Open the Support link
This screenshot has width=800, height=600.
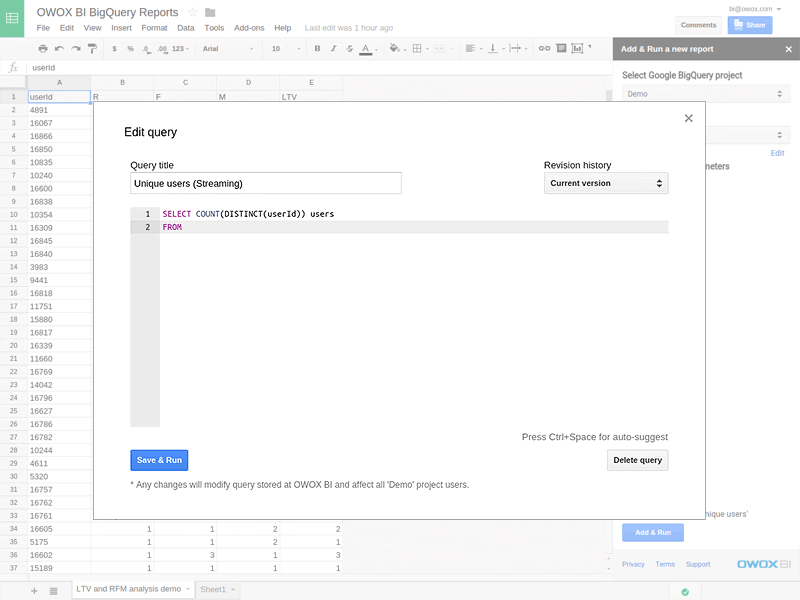[x=698, y=564]
